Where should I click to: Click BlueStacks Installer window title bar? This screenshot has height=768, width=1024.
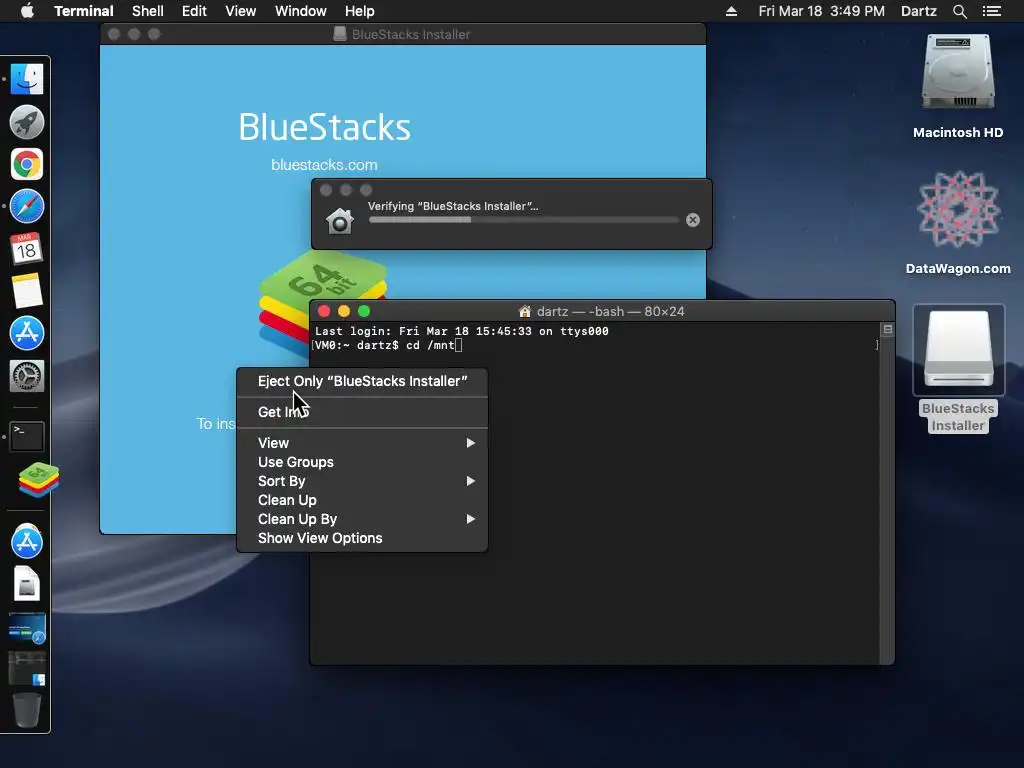click(x=403, y=34)
